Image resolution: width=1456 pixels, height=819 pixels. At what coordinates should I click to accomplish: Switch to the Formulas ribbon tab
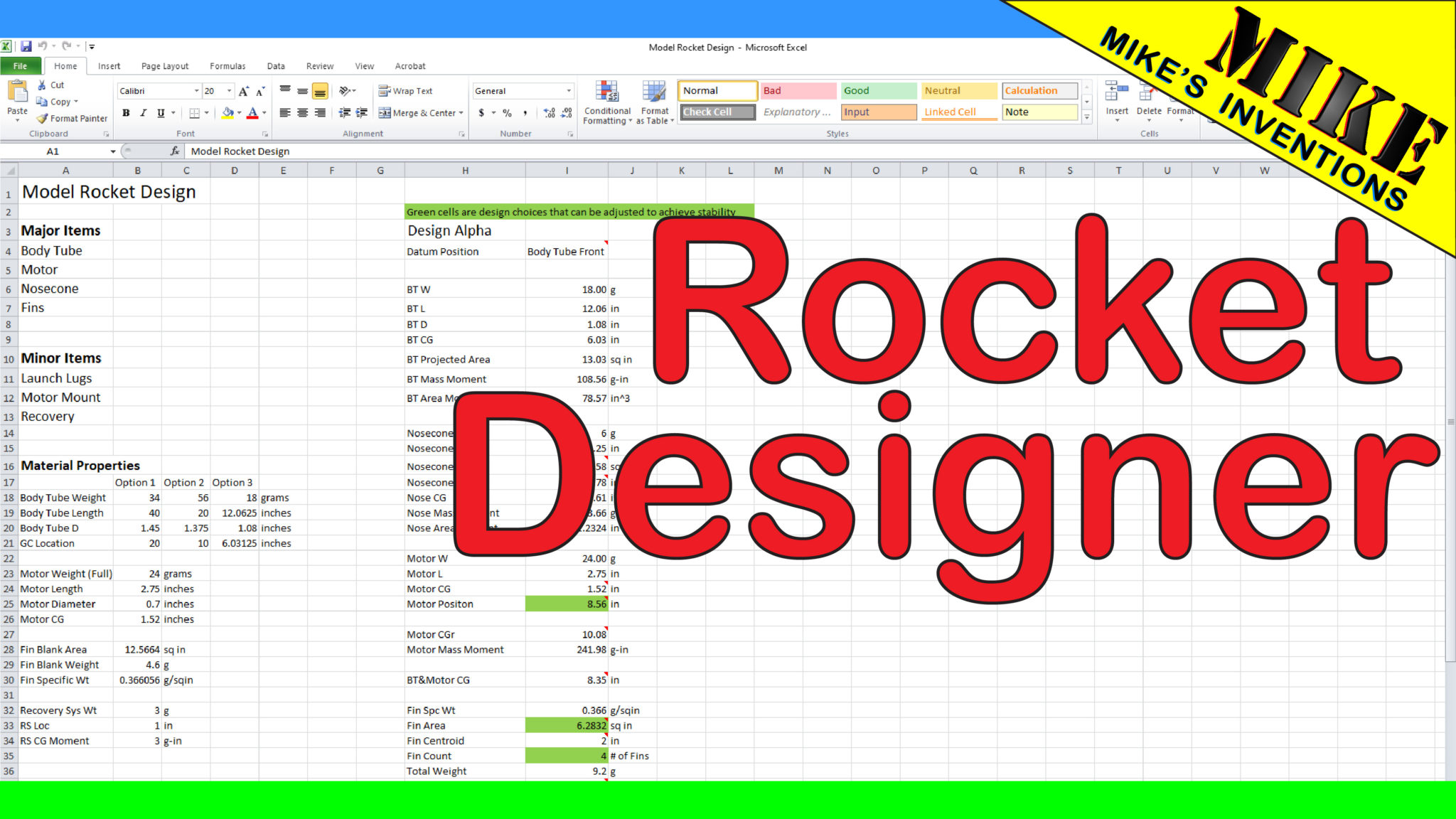(227, 66)
